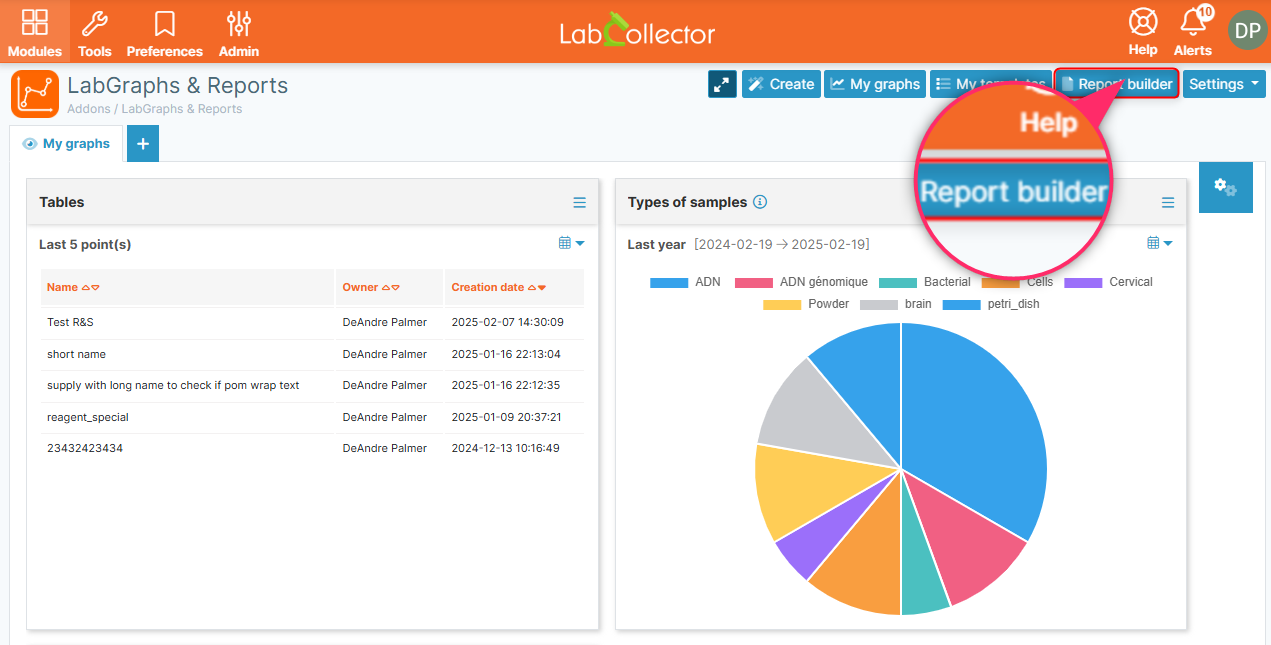Sort table by Creation date column

click(499, 287)
